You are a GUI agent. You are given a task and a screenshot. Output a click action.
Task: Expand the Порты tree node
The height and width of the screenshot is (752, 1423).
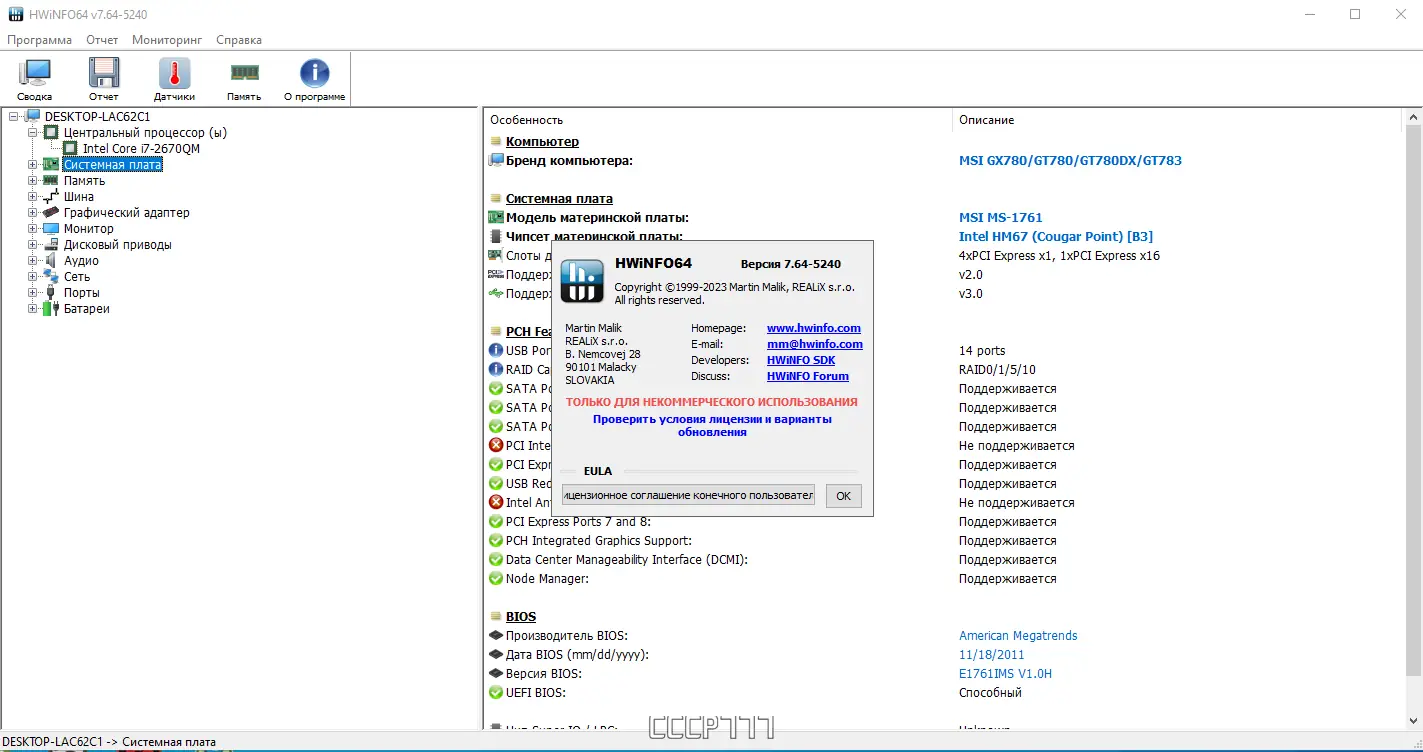coord(32,293)
